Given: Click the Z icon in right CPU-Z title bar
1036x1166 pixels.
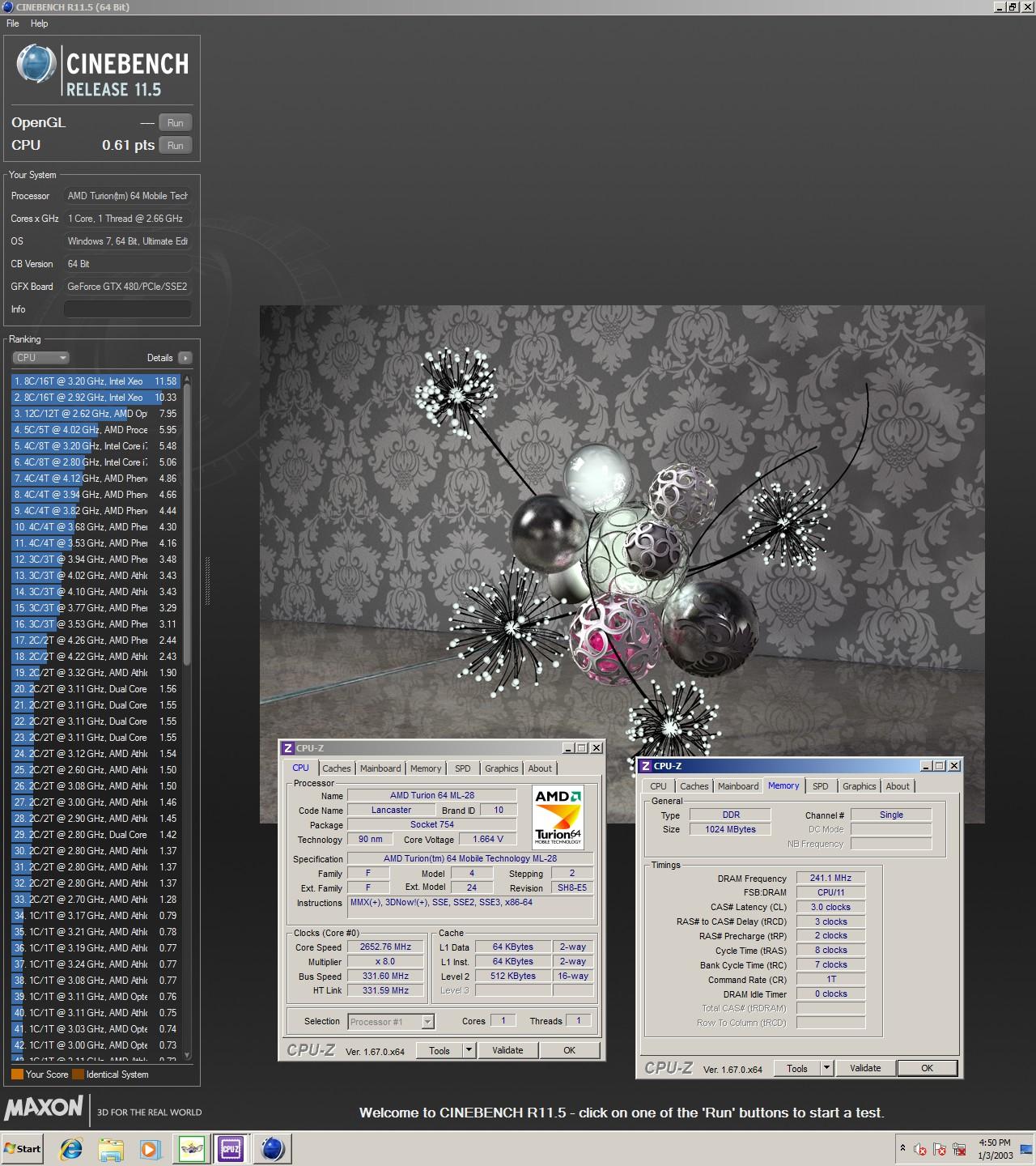Looking at the screenshot, I should 646,766.
